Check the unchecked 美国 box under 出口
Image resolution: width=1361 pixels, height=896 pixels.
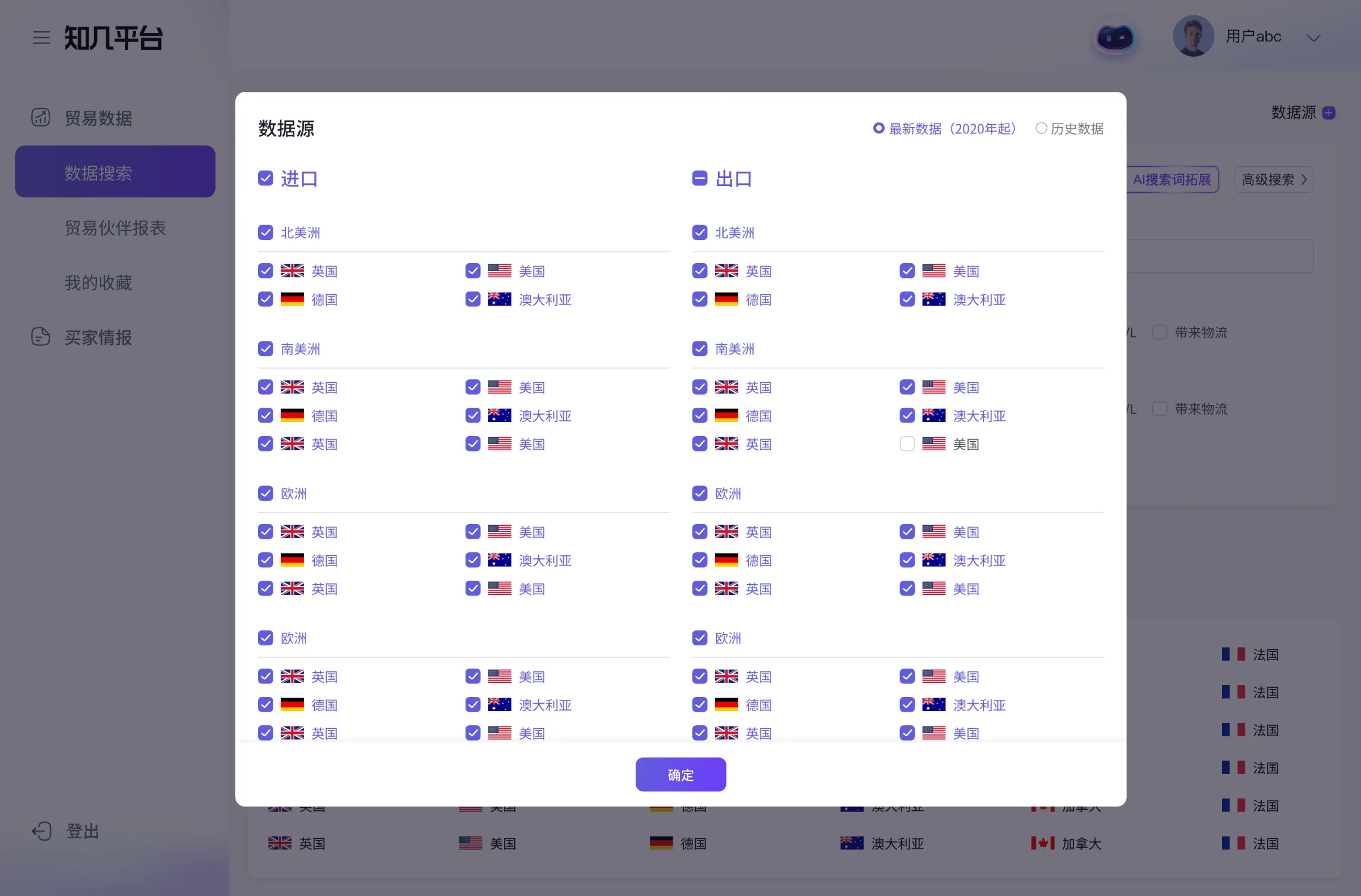pyautogui.click(x=907, y=443)
